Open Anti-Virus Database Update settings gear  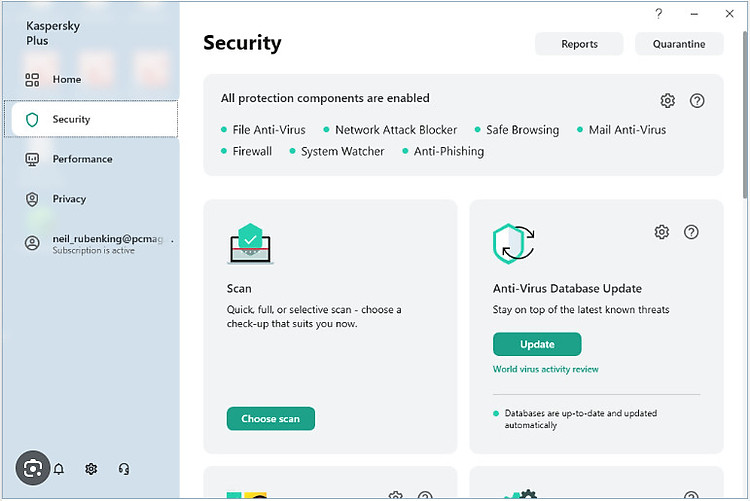[662, 232]
